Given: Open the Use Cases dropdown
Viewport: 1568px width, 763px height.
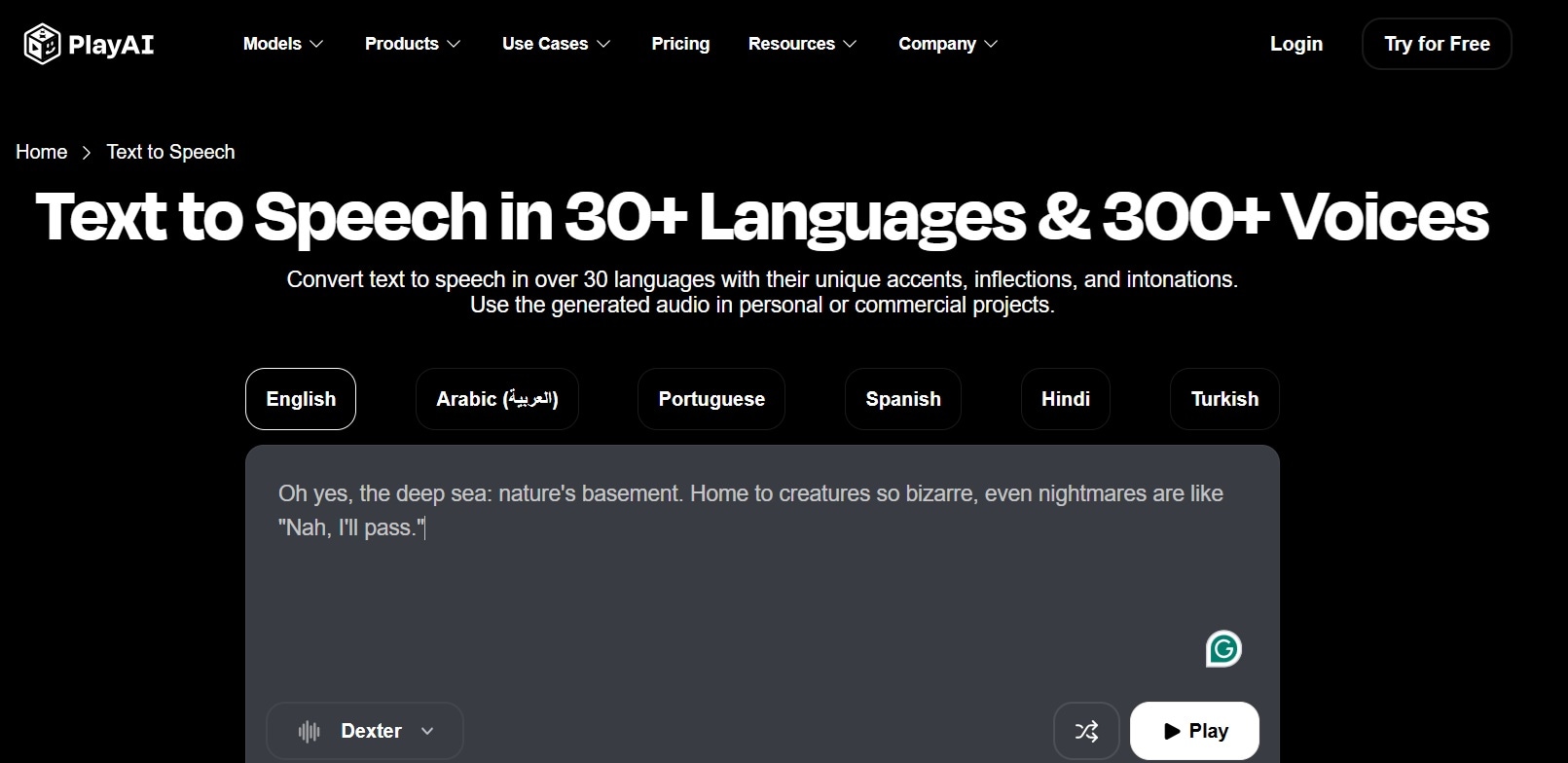Looking at the screenshot, I should pyautogui.click(x=557, y=44).
